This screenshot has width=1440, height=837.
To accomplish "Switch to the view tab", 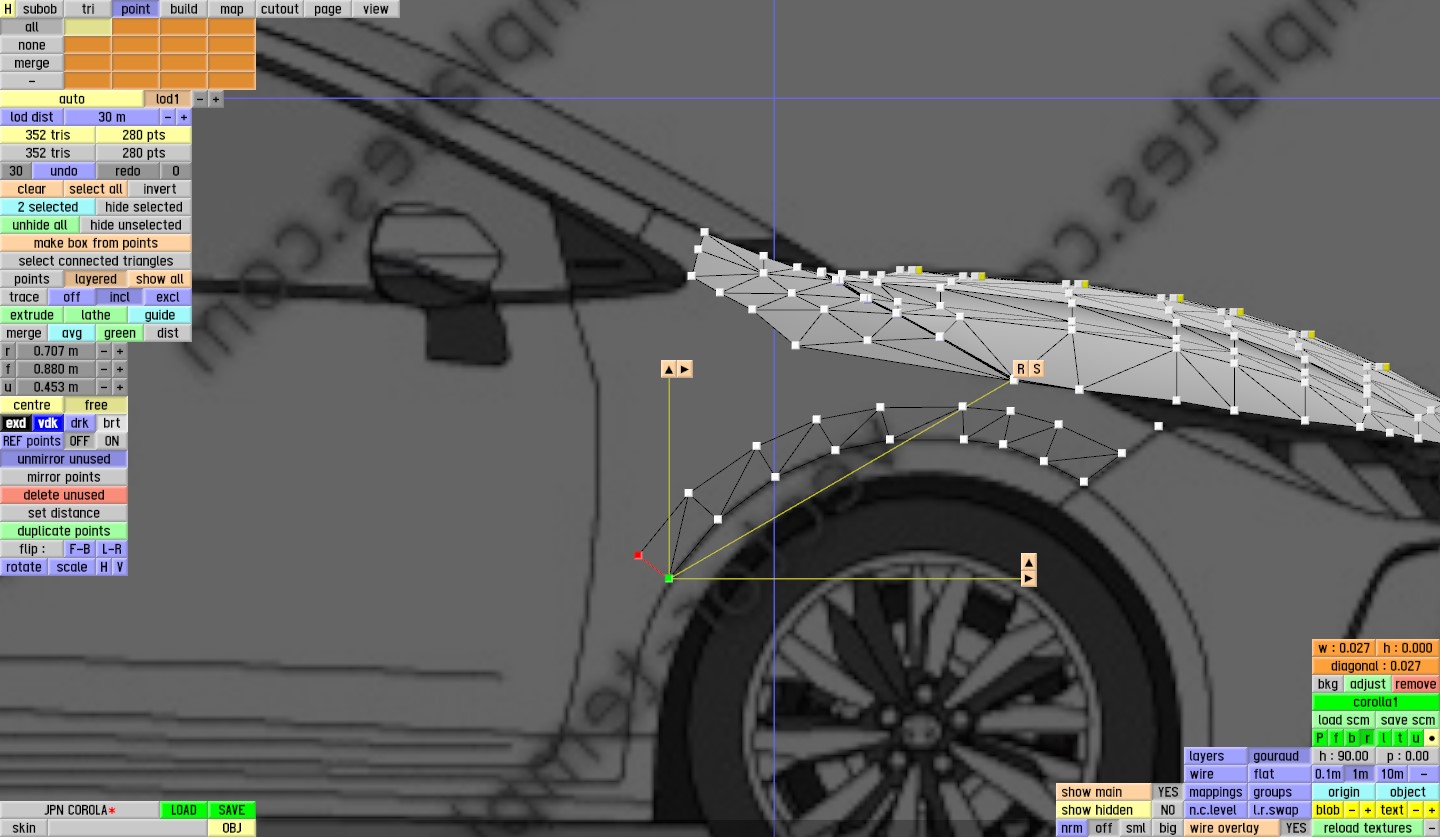I will 376,9.
